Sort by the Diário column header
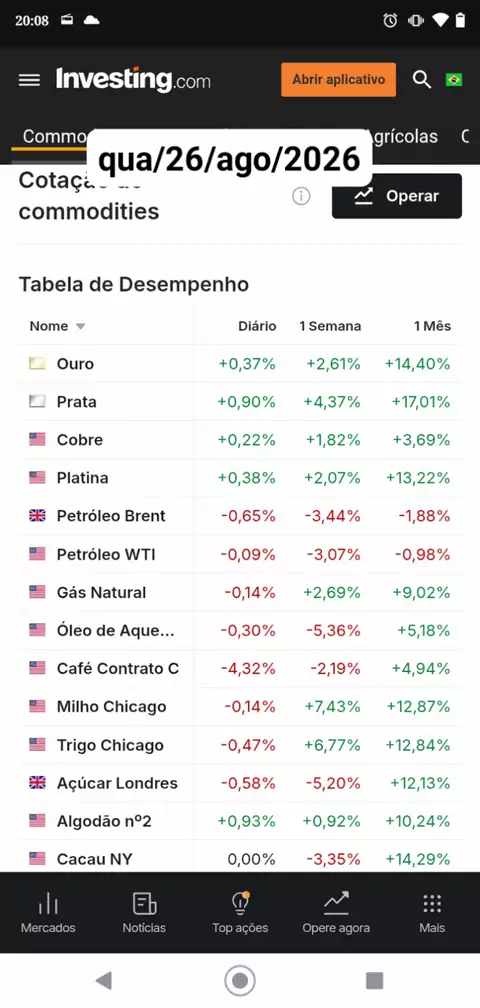Screen dimensions: 480x1008 click(257, 326)
